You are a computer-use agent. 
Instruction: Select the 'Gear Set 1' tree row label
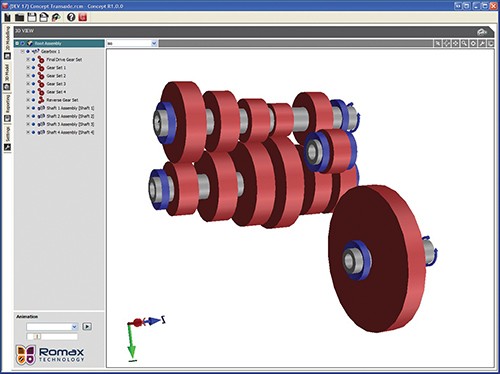(x=56, y=68)
